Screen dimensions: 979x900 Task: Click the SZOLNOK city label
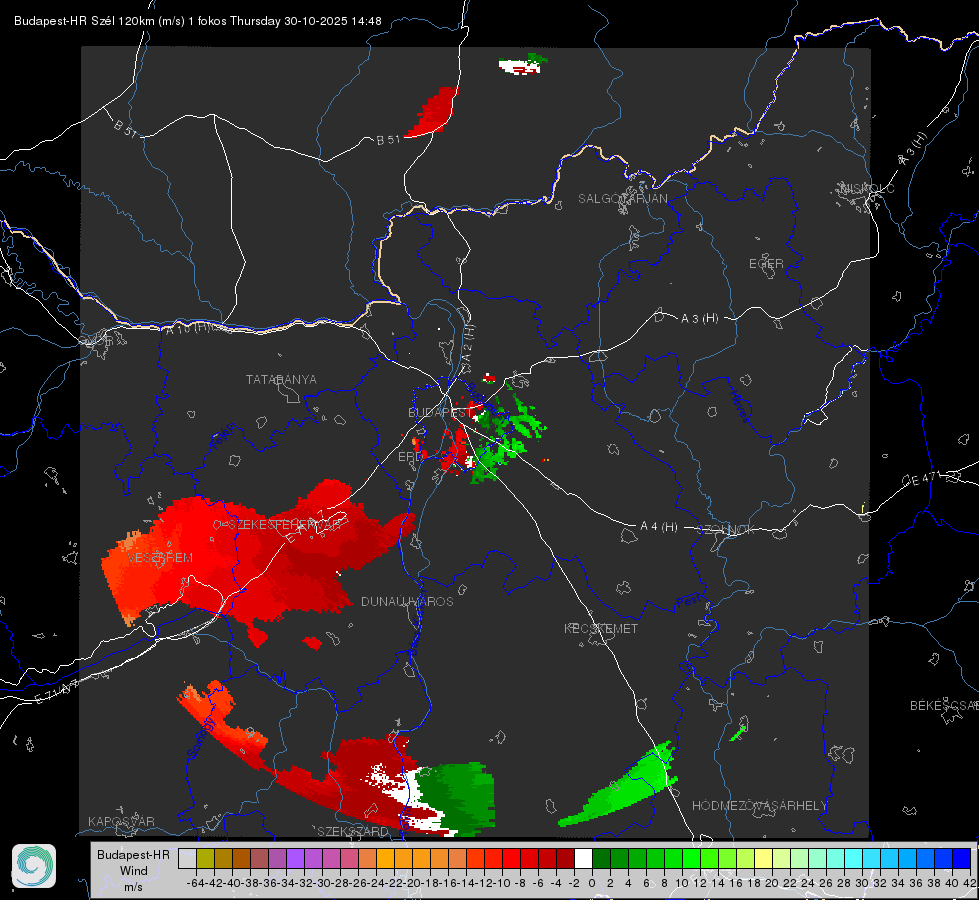pos(726,529)
